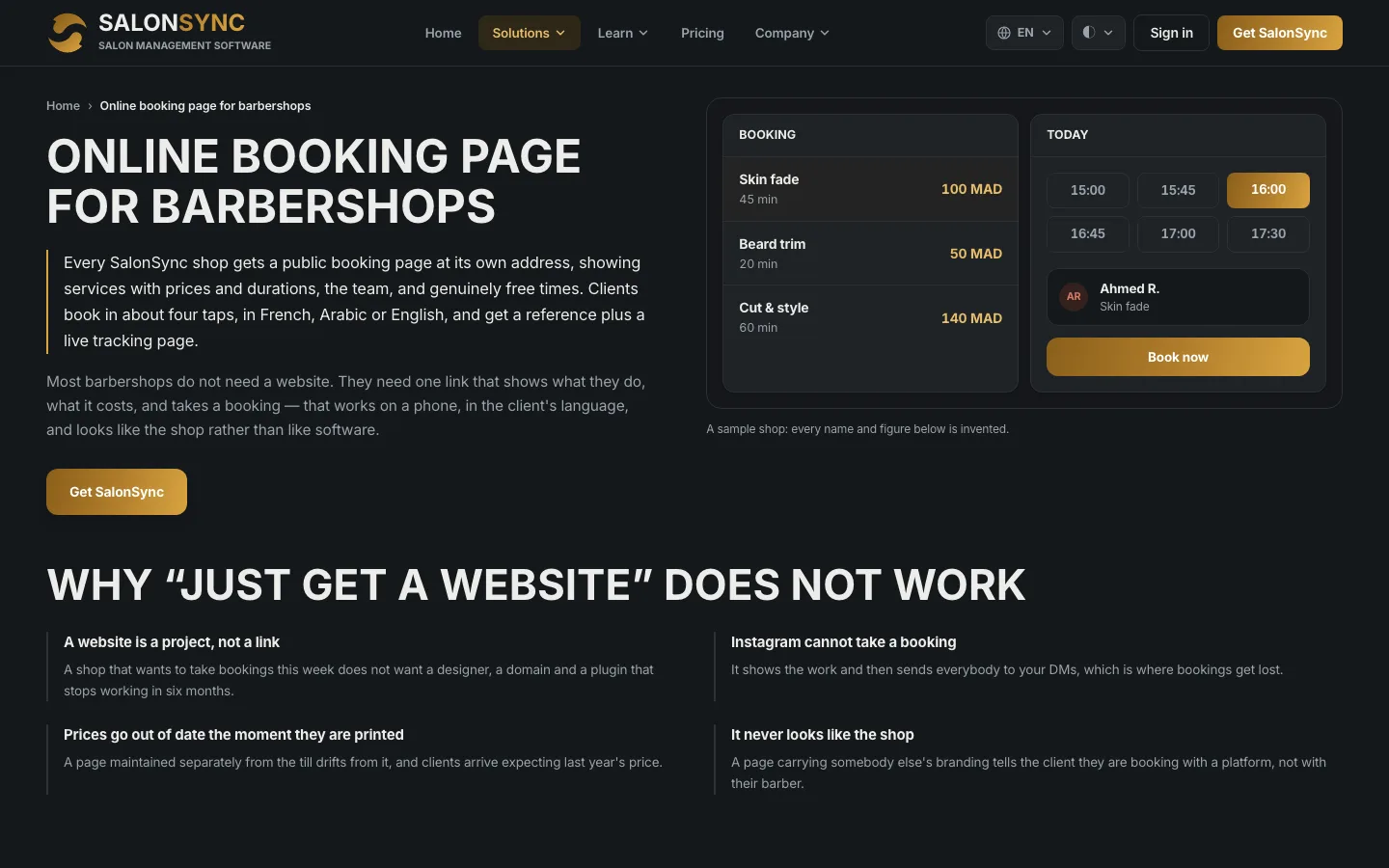Click the "SALON MANAGEMENT SOFTWARE" tagline
1389x868 pixels.
point(184,45)
